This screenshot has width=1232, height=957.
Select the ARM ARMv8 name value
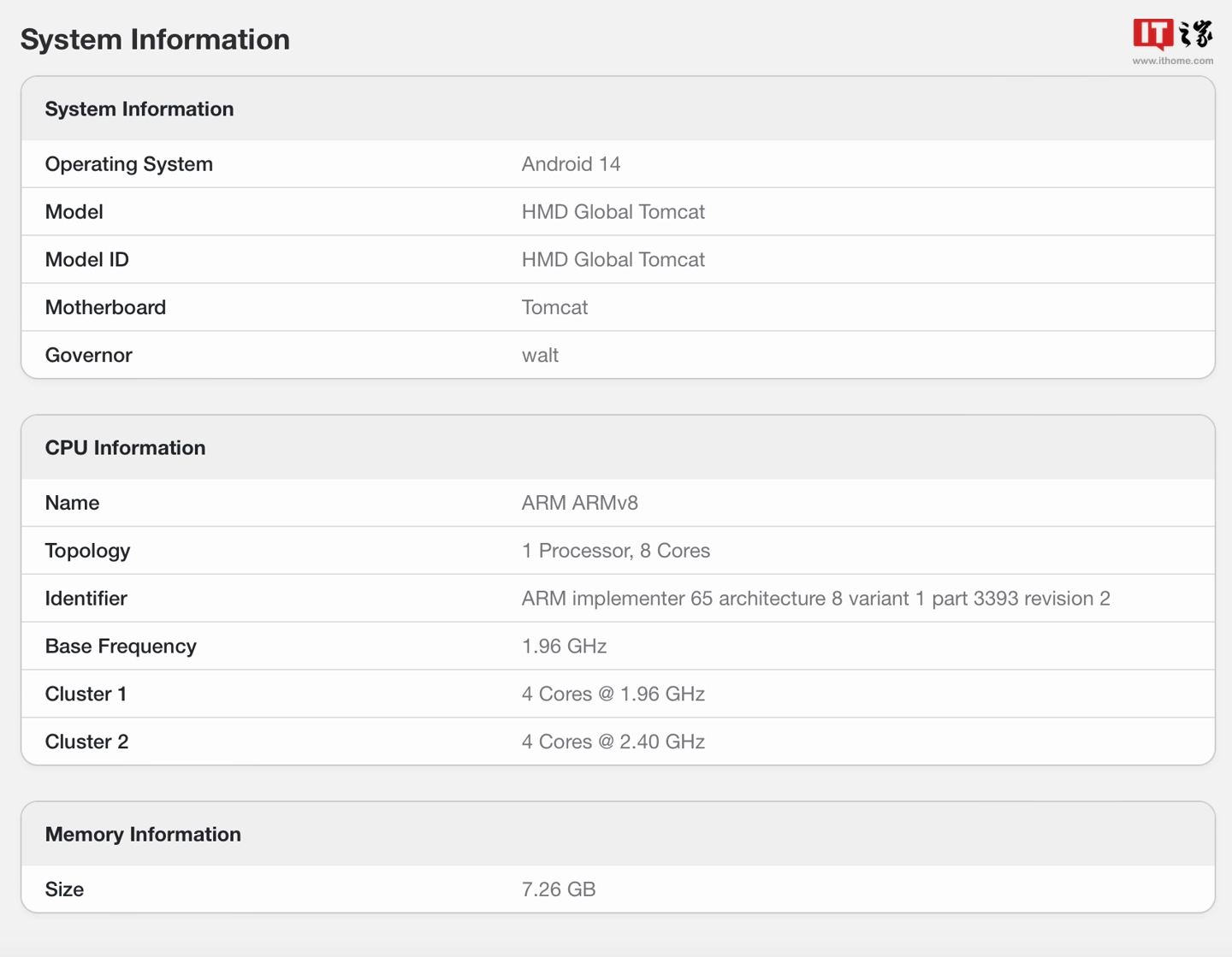click(x=579, y=503)
